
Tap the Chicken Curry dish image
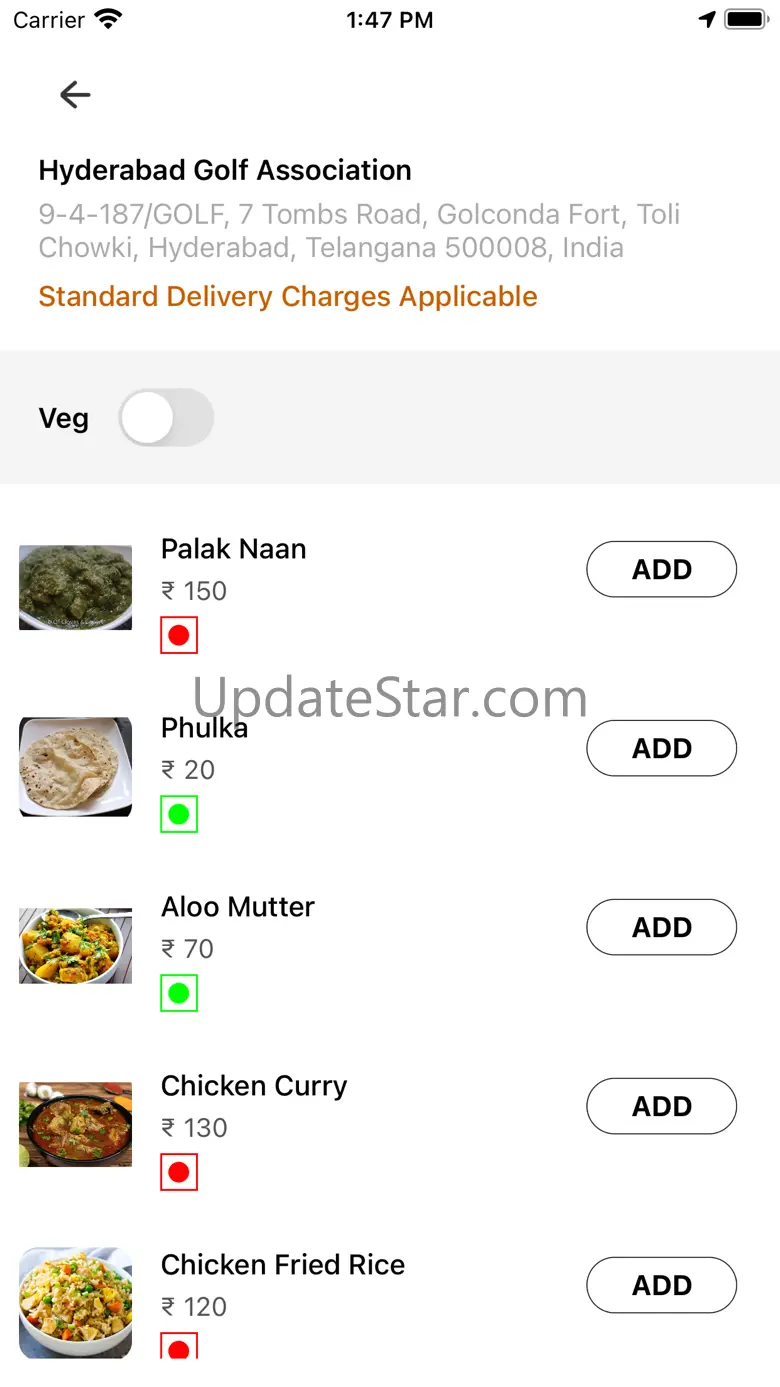[x=75, y=1124]
